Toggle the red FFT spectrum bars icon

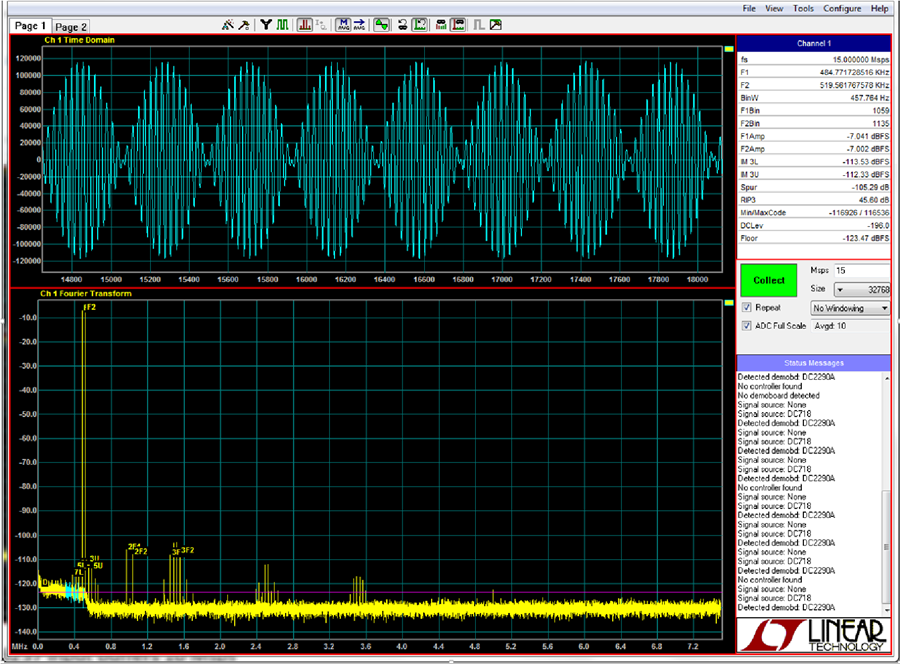[305, 25]
